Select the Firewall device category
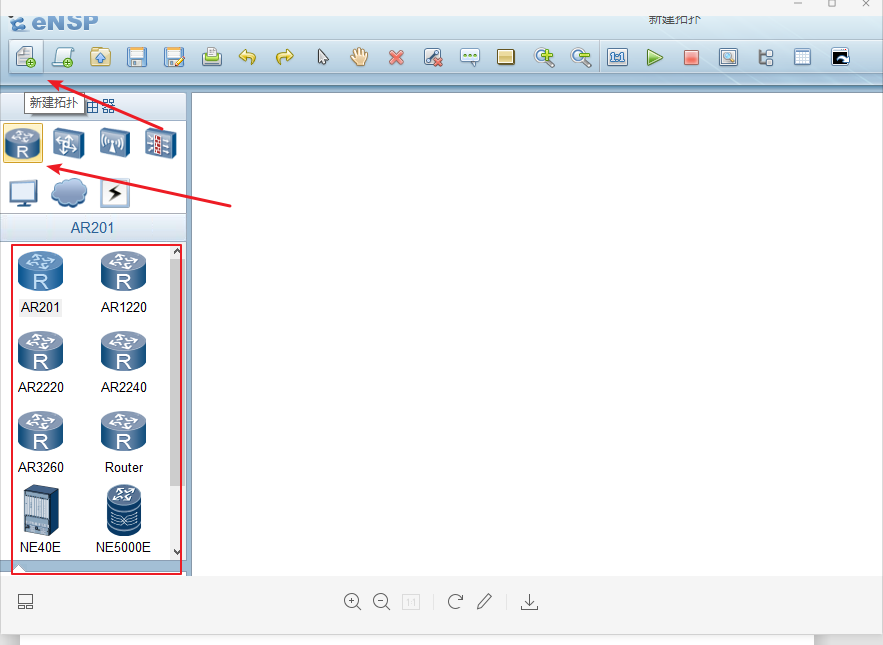This screenshot has height=645, width=883. click(x=160, y=143)
